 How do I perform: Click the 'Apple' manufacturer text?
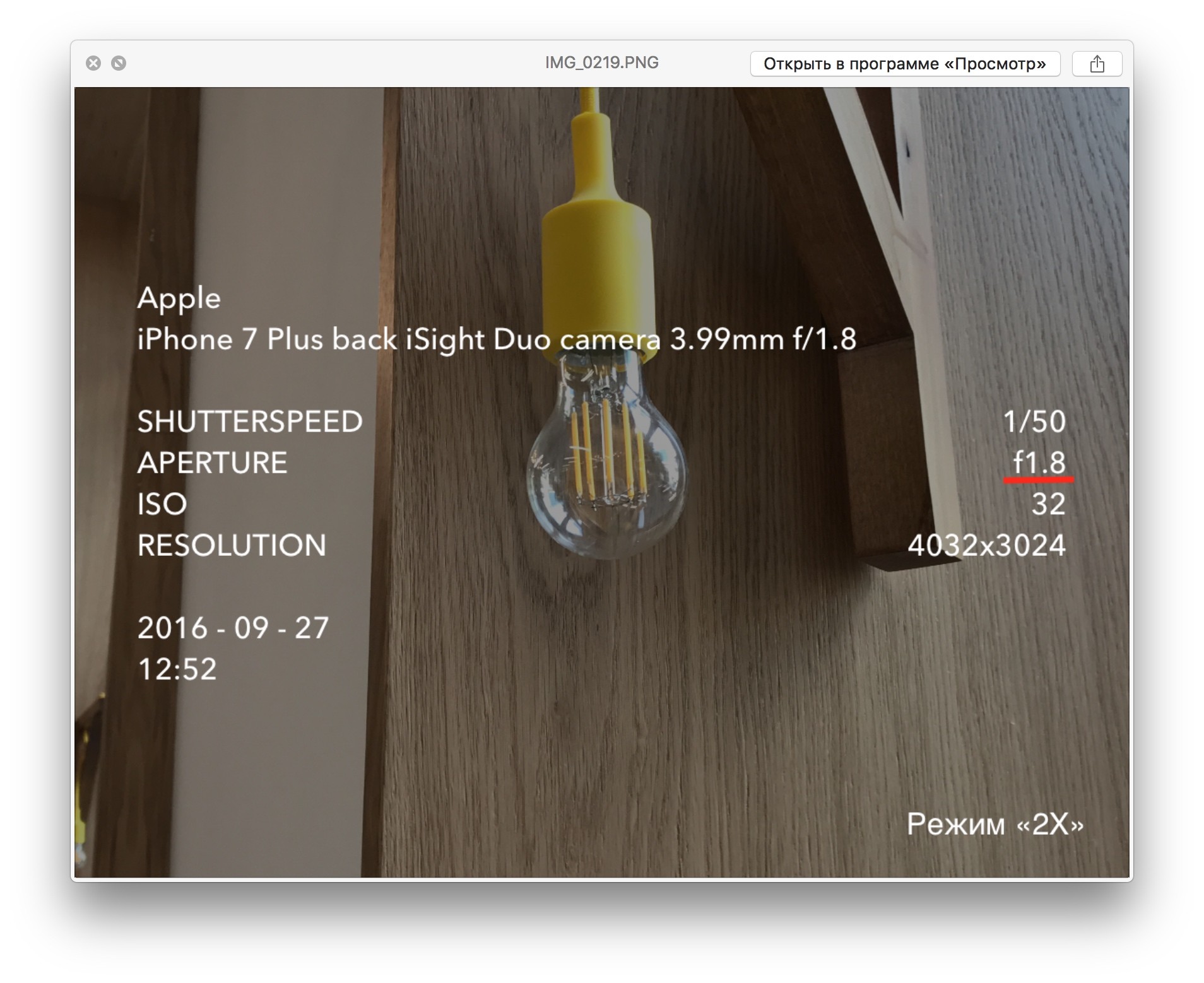179,298
